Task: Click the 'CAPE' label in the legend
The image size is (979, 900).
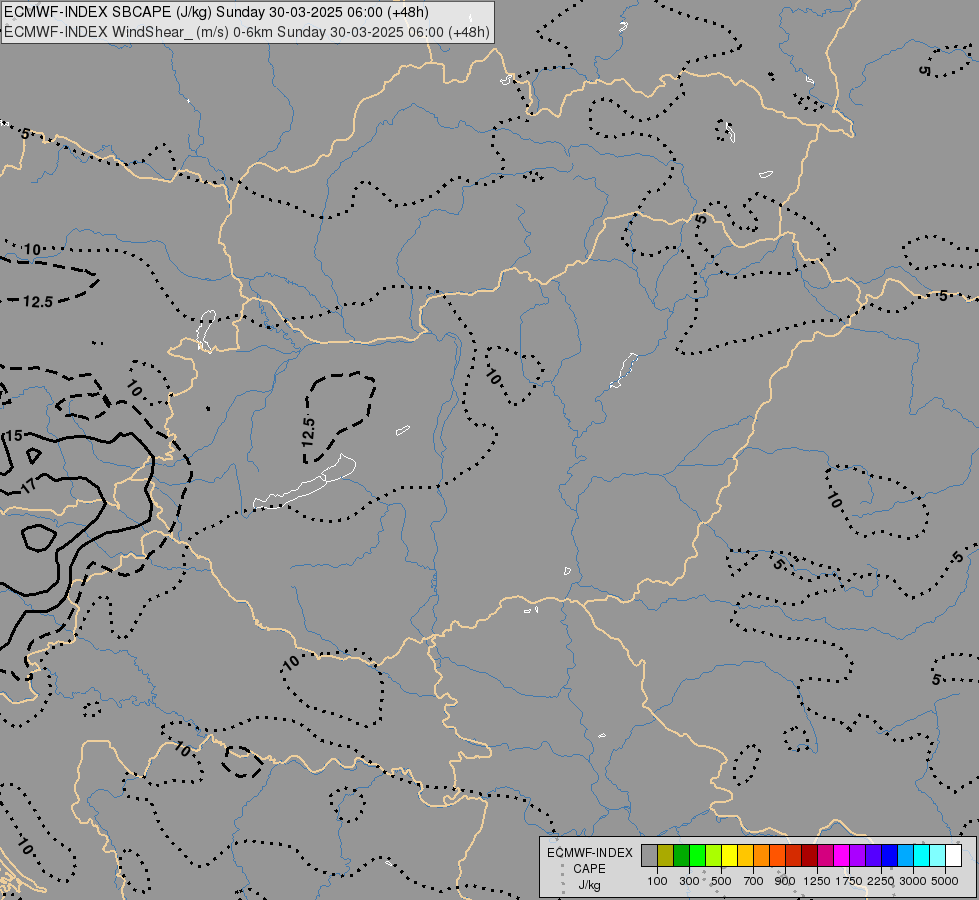Action: pos(589,869)
